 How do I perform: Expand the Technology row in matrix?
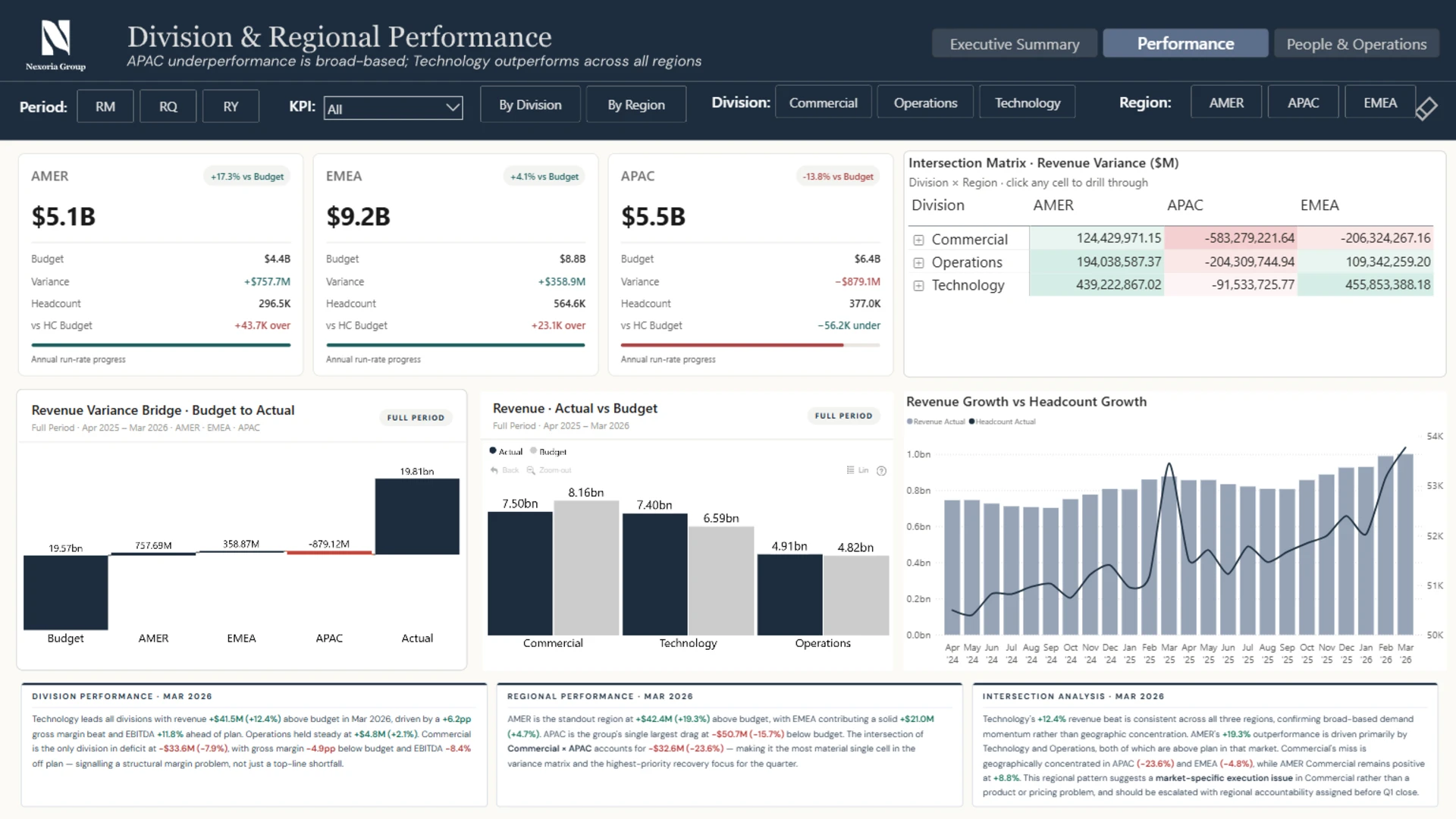[x=918, y=286]
